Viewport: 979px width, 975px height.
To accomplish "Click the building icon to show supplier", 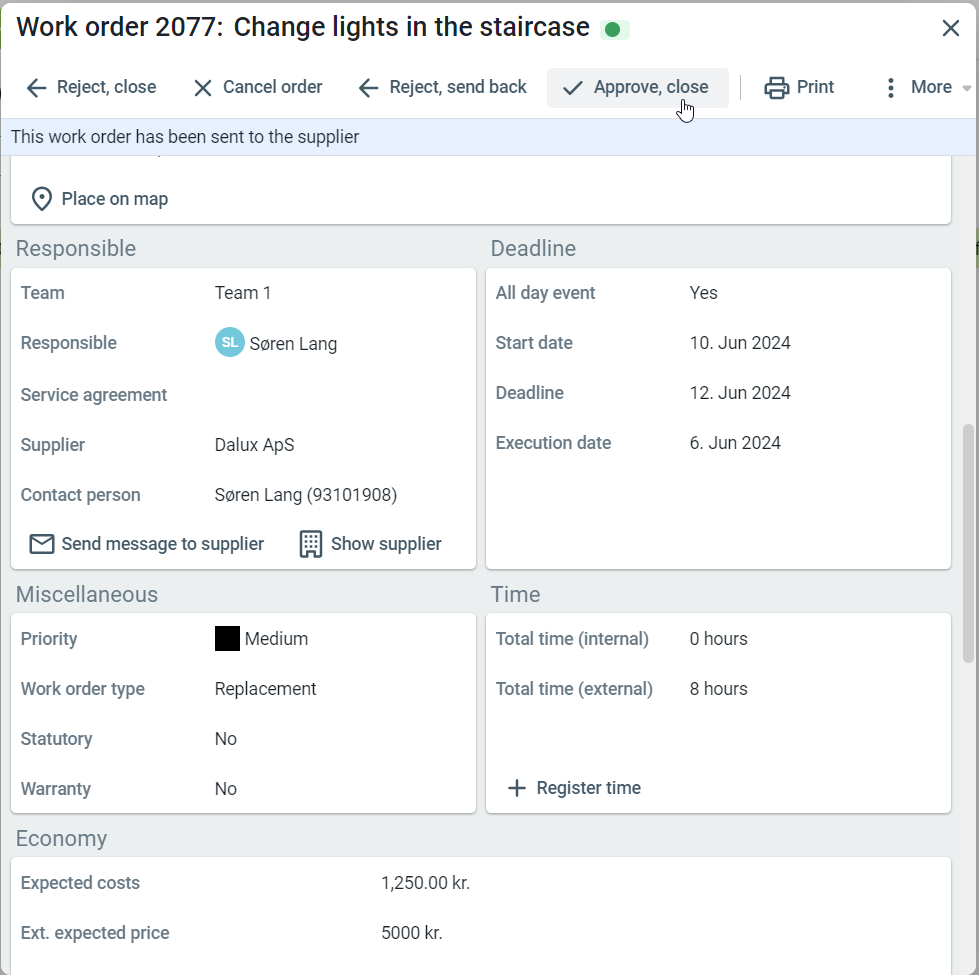I will 311,544.
